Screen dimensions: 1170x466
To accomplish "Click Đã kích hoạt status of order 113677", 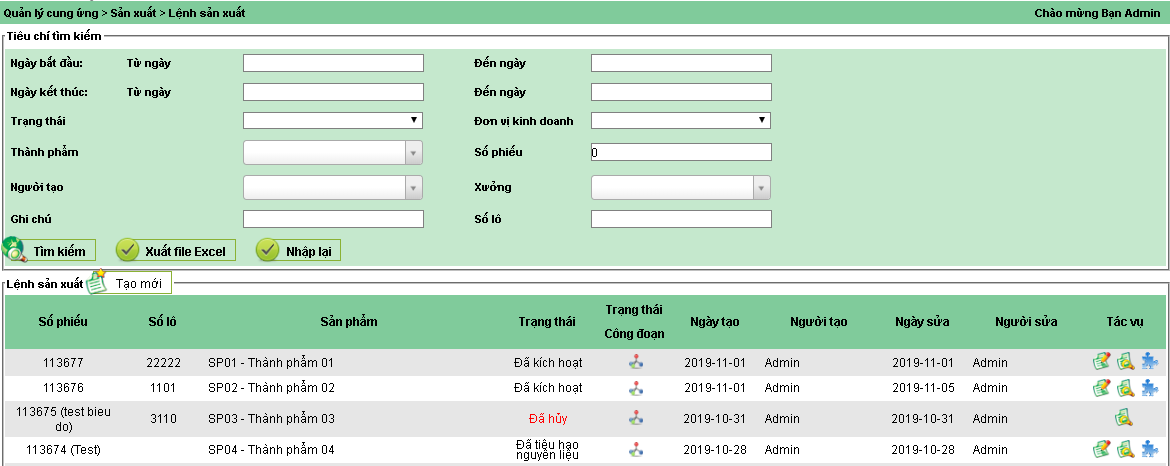I will 548,362.
